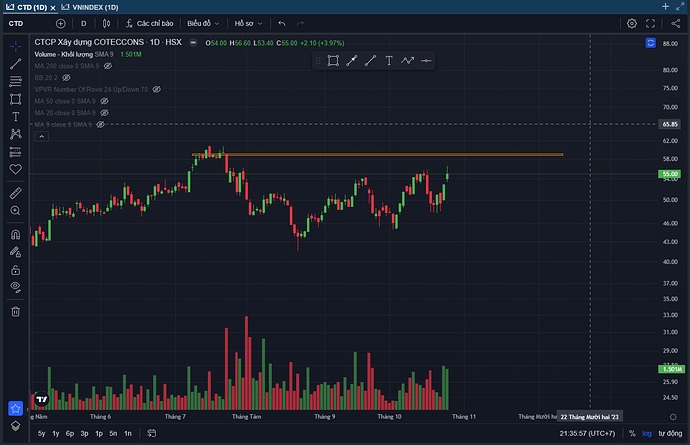Set range to 3p
The height and width of the screenshot is (445, 690).
tap(84, 434)
